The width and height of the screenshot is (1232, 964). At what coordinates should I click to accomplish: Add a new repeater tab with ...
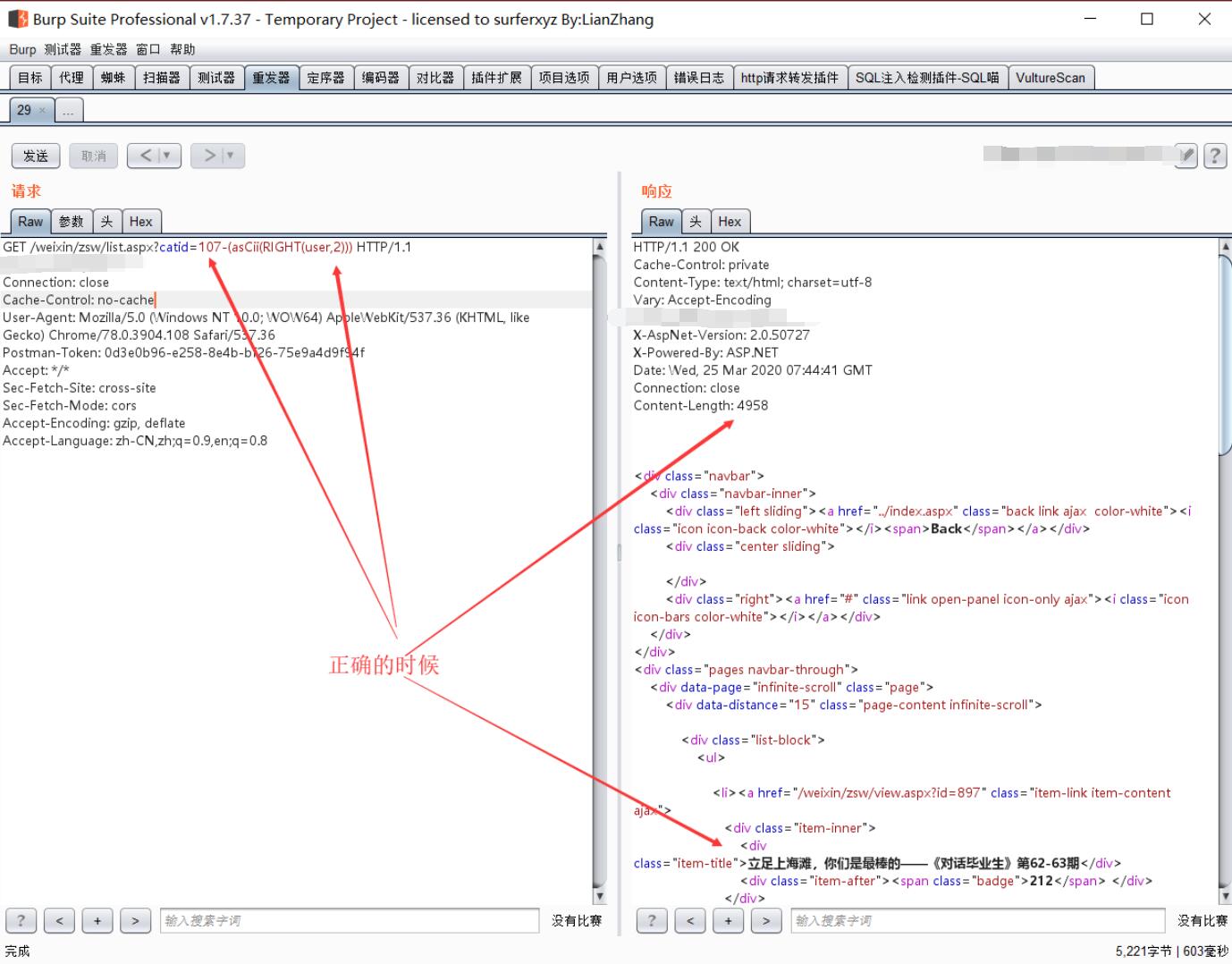(69, 111)
